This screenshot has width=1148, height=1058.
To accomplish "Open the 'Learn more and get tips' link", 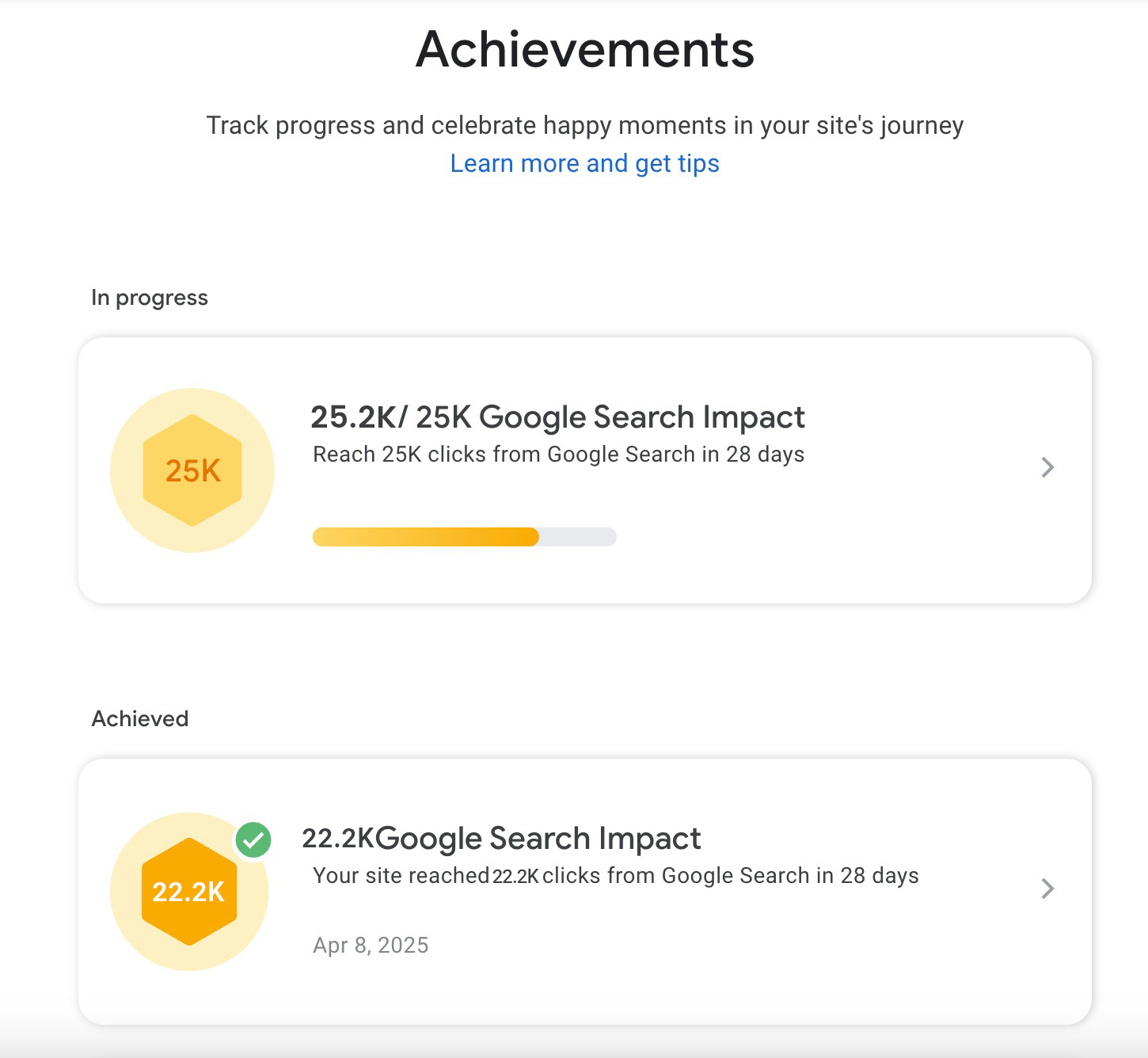I will click(x=584, y=163).
